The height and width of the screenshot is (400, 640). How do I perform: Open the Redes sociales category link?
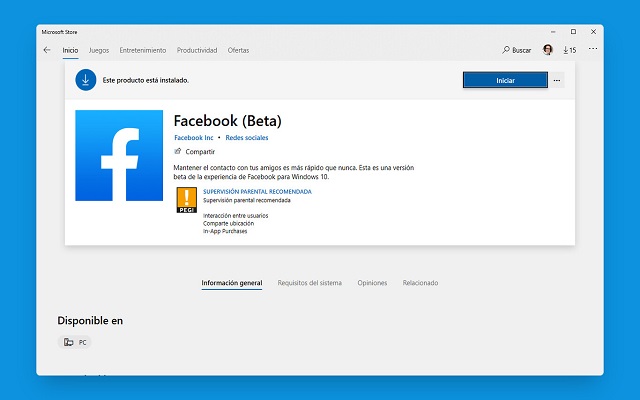[247, 138]
